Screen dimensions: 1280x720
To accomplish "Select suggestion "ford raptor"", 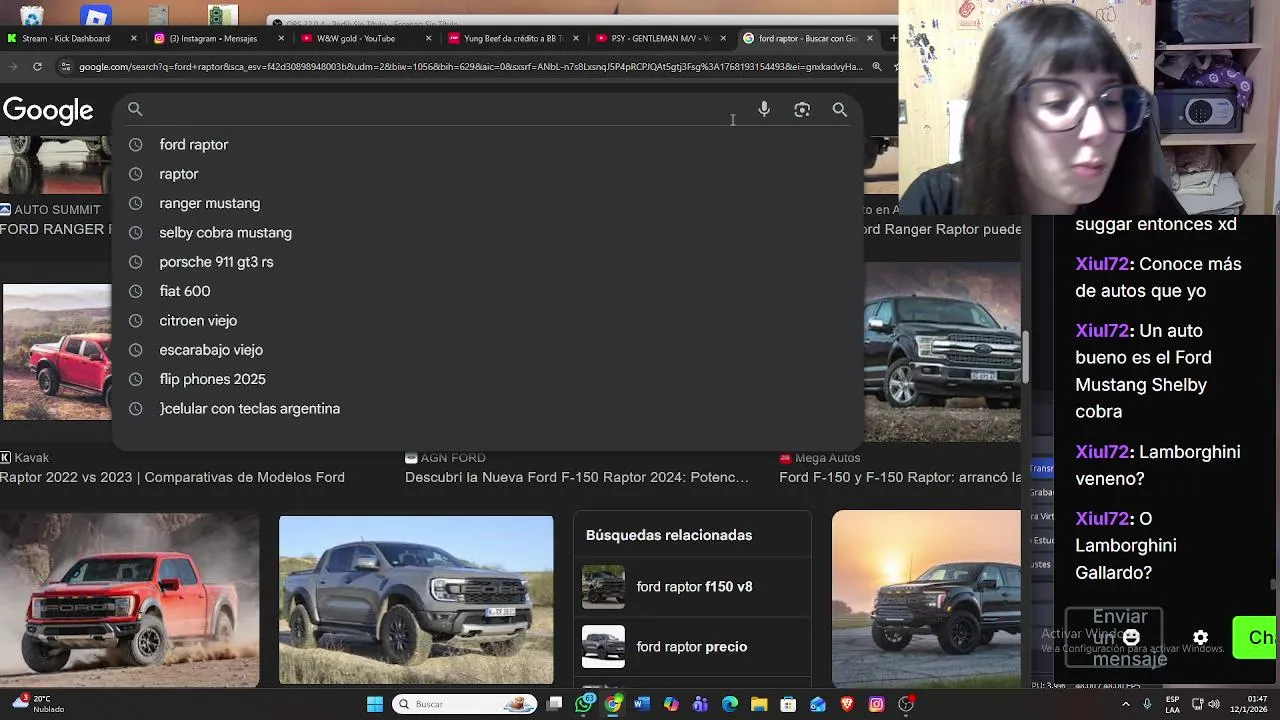I will tap(488, 145).
